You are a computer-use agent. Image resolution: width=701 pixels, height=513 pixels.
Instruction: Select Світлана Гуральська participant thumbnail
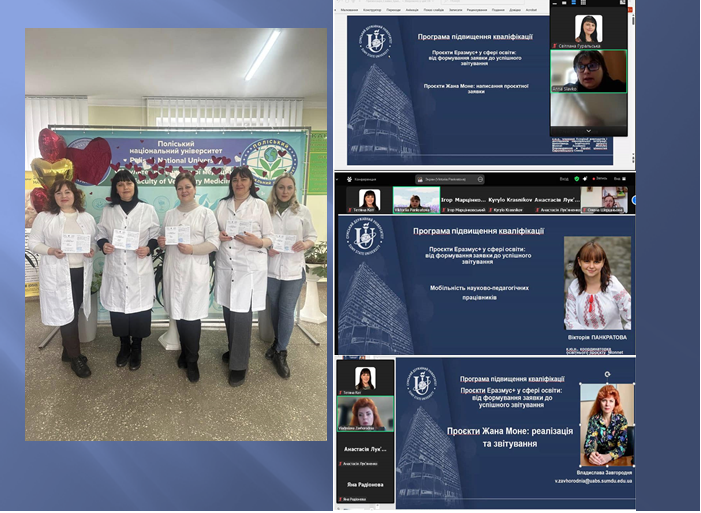tap(589, 29)
